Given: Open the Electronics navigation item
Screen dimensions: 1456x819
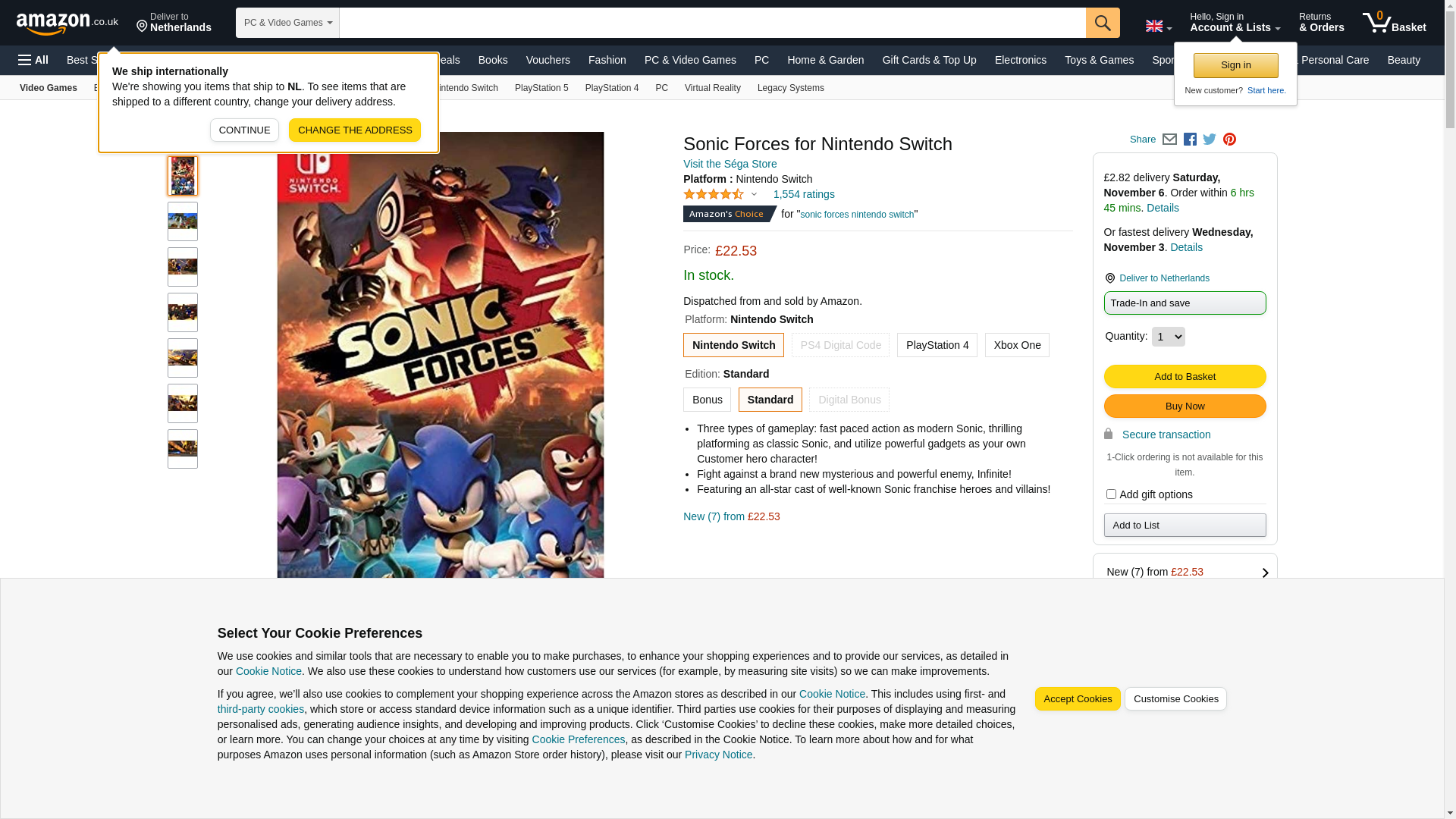Looking at the screenshot, I should click(x=1020, y=60).
